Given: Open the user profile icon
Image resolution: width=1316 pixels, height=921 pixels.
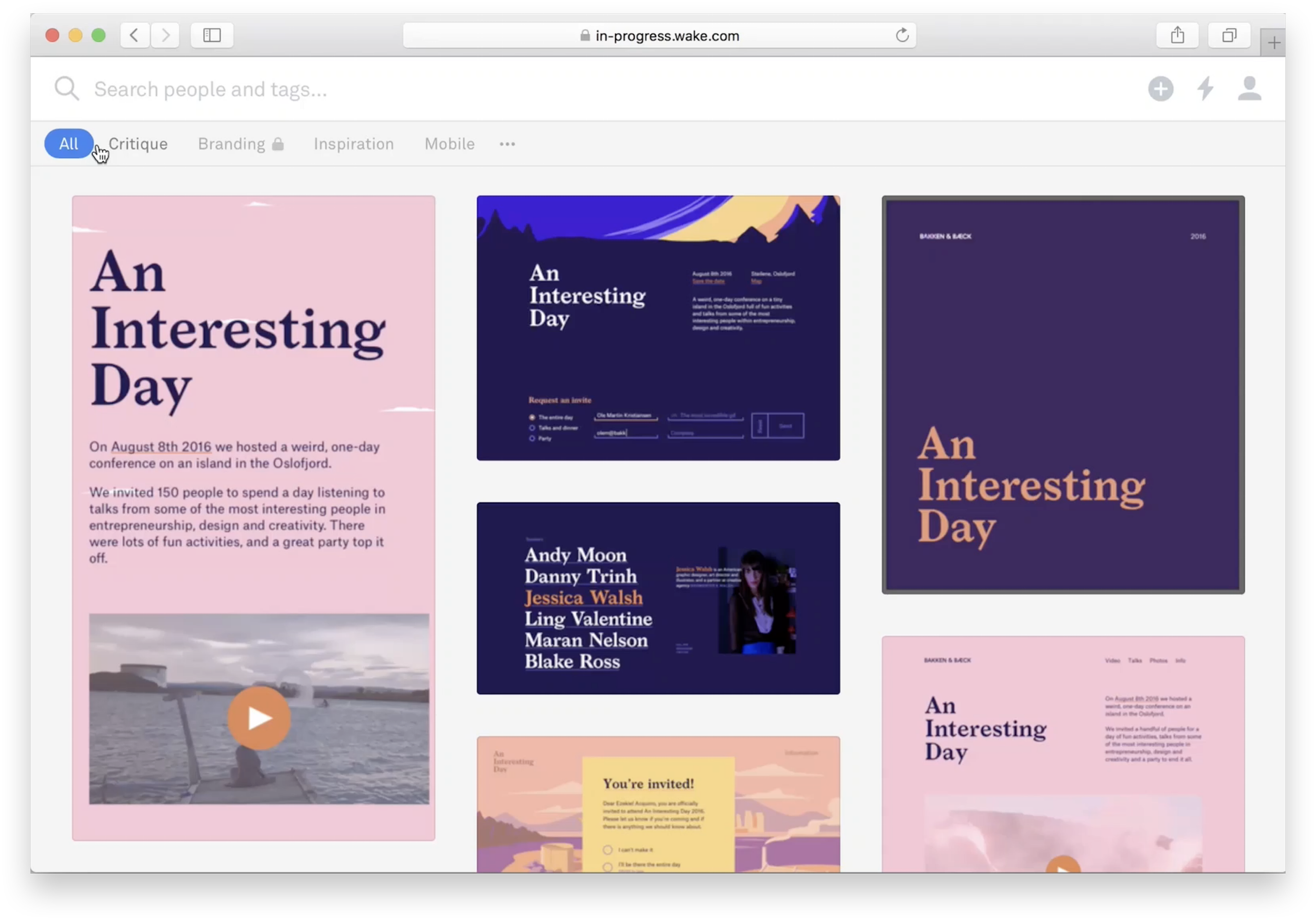Looking at the screenshot, I should click(x=1249, y=89).
